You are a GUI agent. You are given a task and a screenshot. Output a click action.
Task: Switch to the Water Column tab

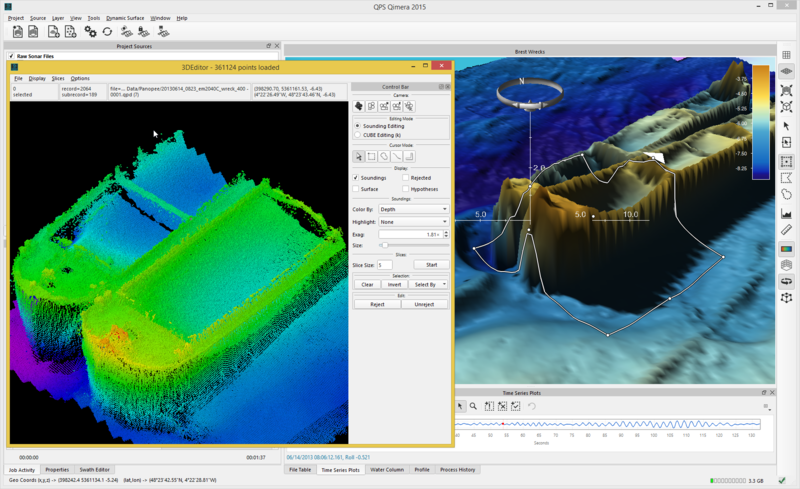[x=387, y=469]
